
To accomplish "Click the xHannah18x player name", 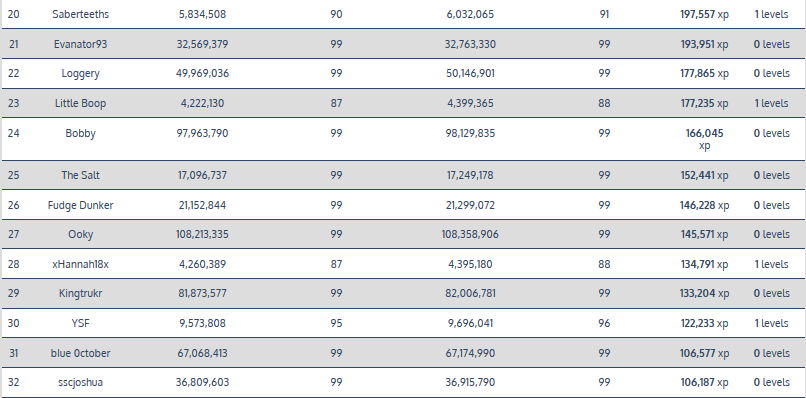I will point(81,264).
